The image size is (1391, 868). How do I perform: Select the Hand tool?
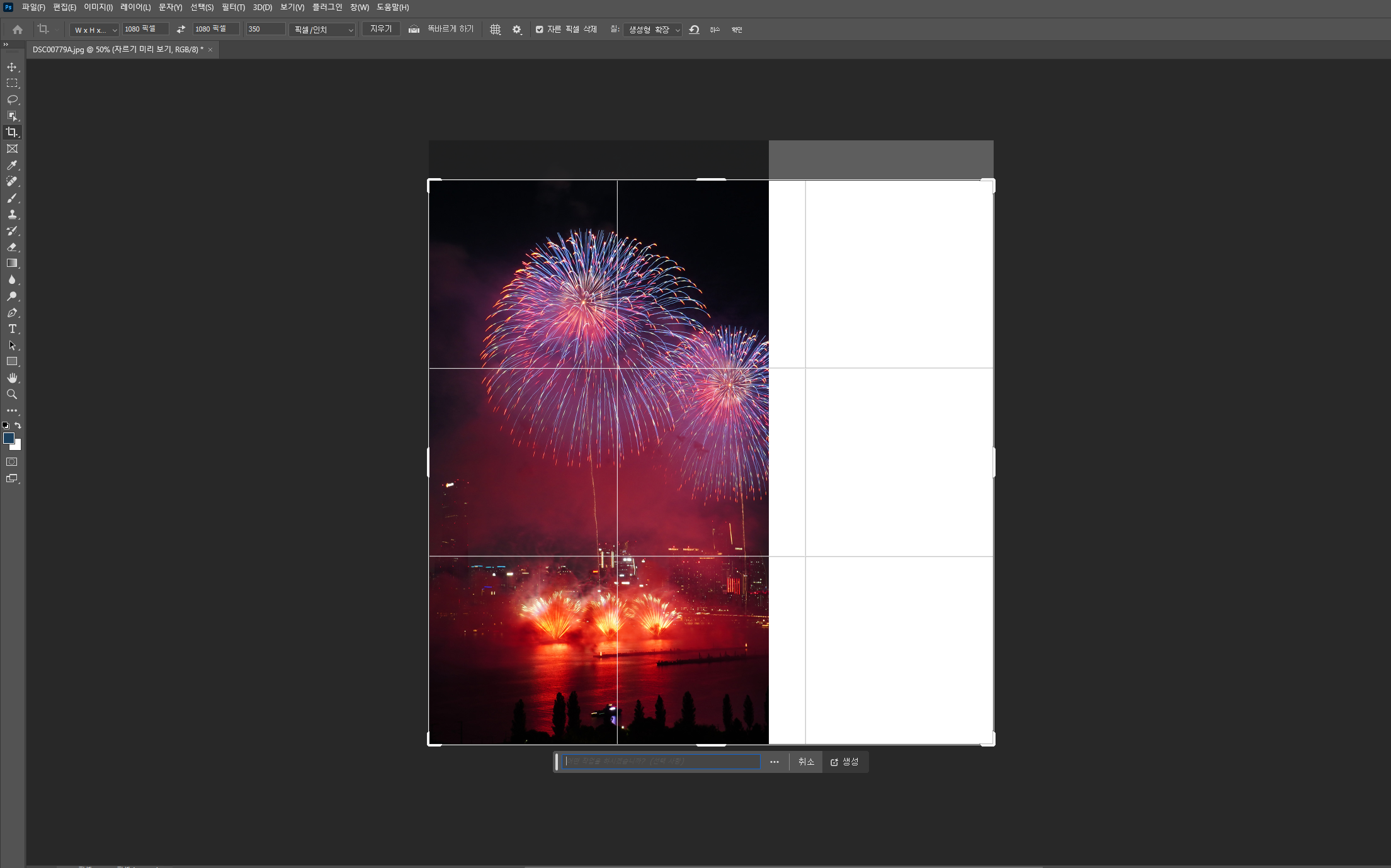[12, 378]
